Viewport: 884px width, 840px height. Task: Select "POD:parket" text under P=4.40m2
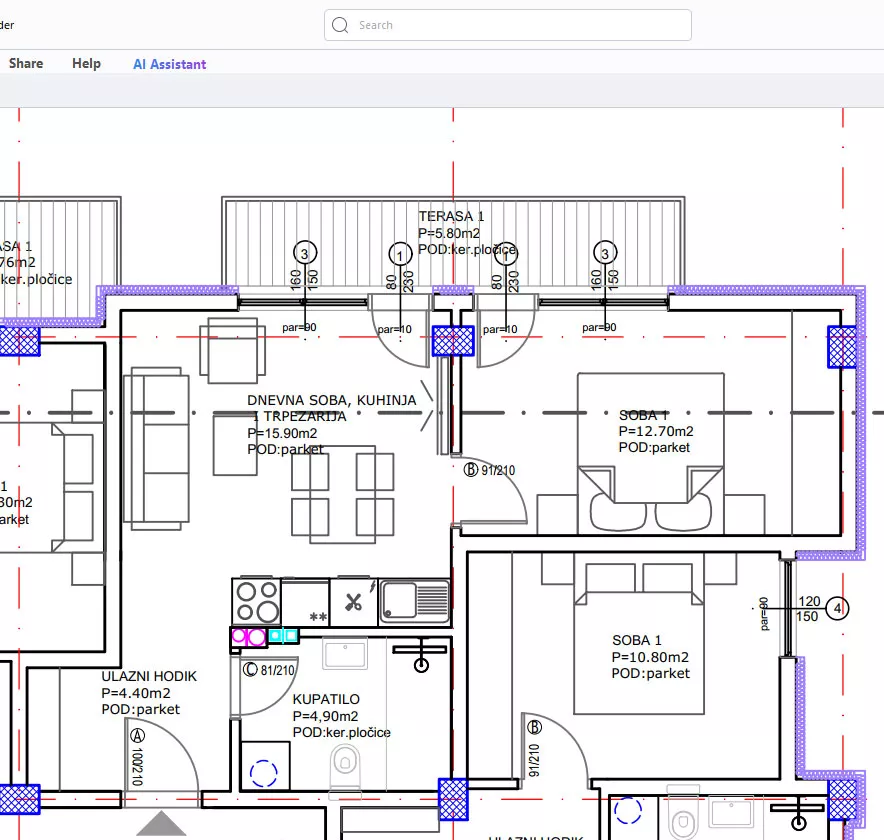coord(140,709)
